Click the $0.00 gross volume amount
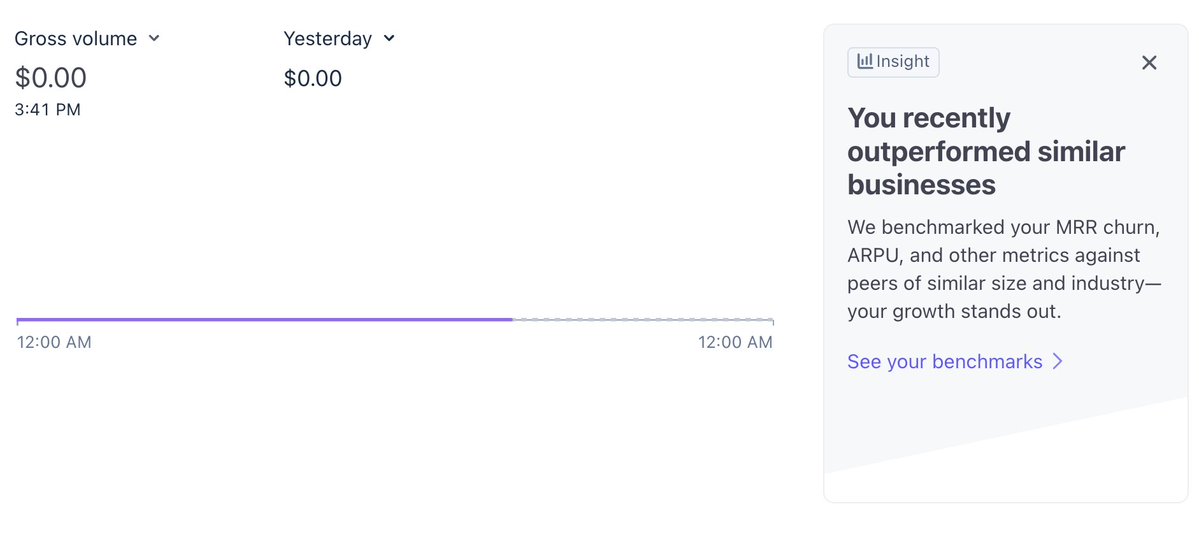The image size is (1199, 539). (50, 78)
